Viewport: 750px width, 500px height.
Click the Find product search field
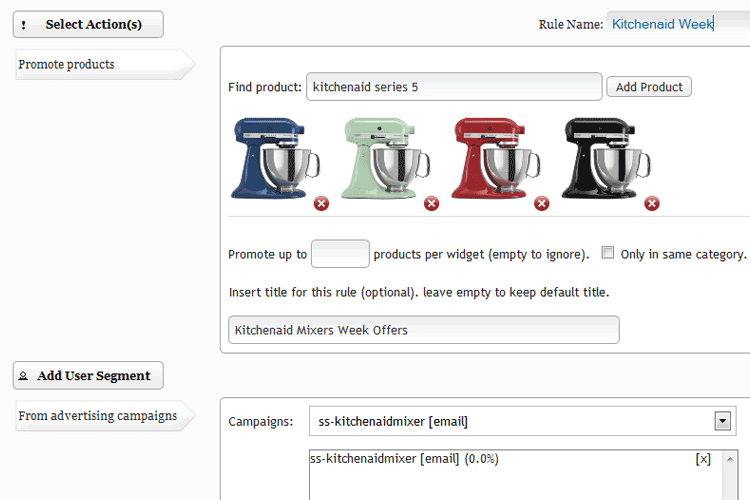(454, 87)
